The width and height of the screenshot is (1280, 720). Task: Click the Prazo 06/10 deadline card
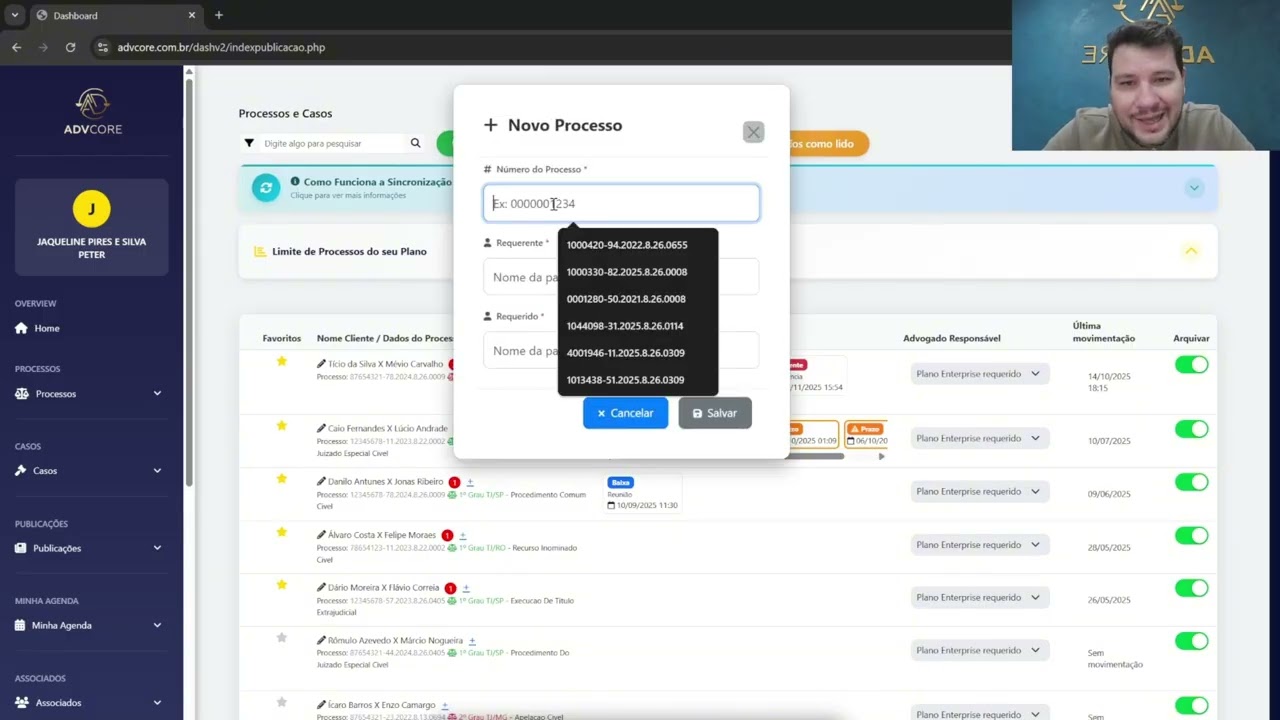click(866, 434)
